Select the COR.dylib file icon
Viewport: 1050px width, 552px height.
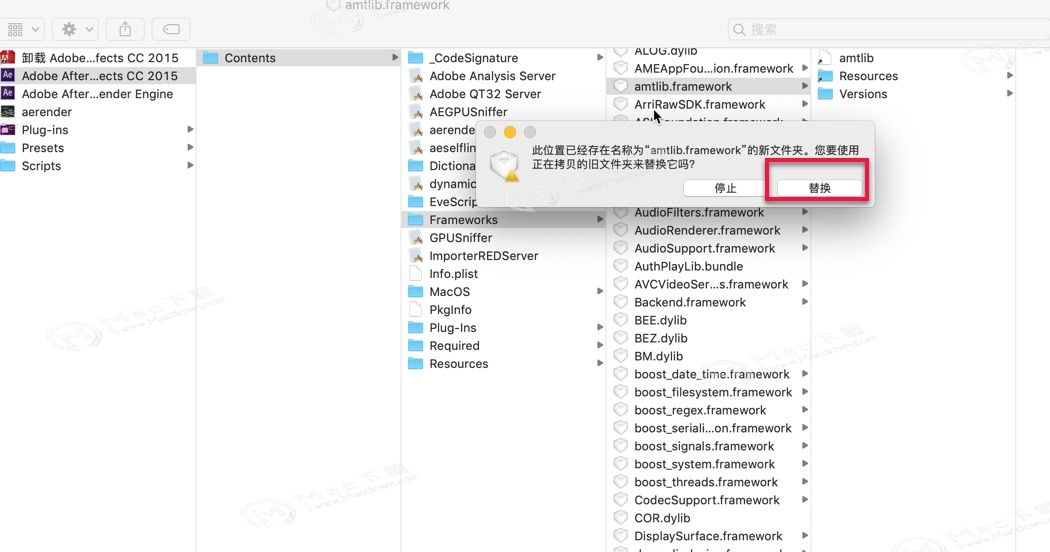coord(621,518)
